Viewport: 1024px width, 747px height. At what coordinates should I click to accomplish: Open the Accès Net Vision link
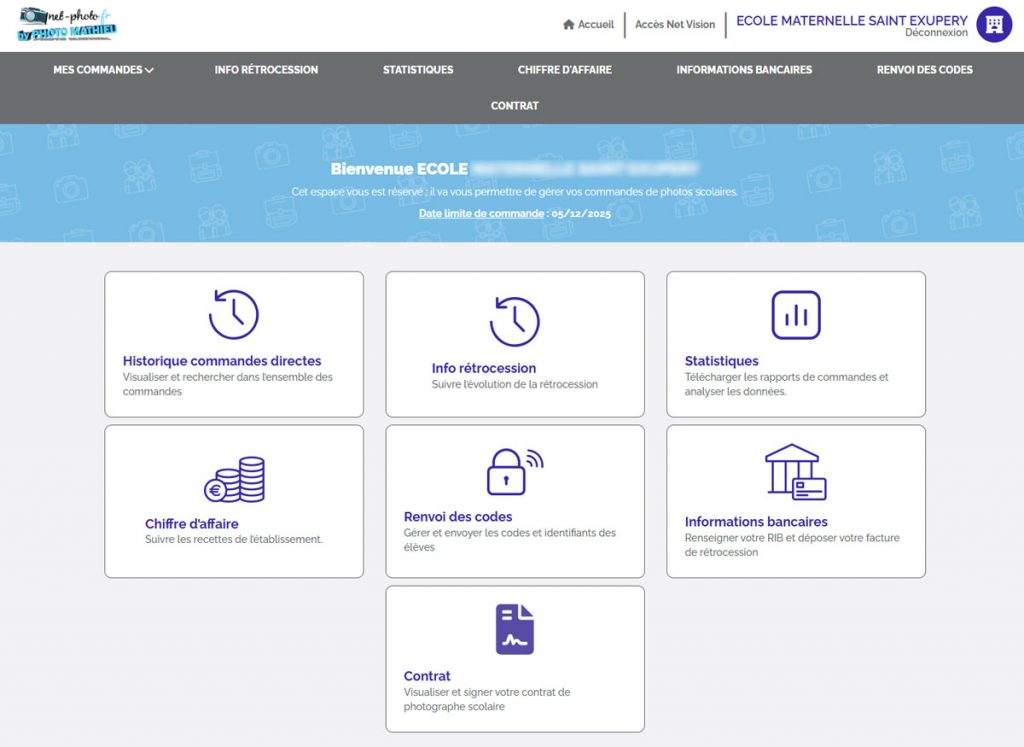pos(675,24)
